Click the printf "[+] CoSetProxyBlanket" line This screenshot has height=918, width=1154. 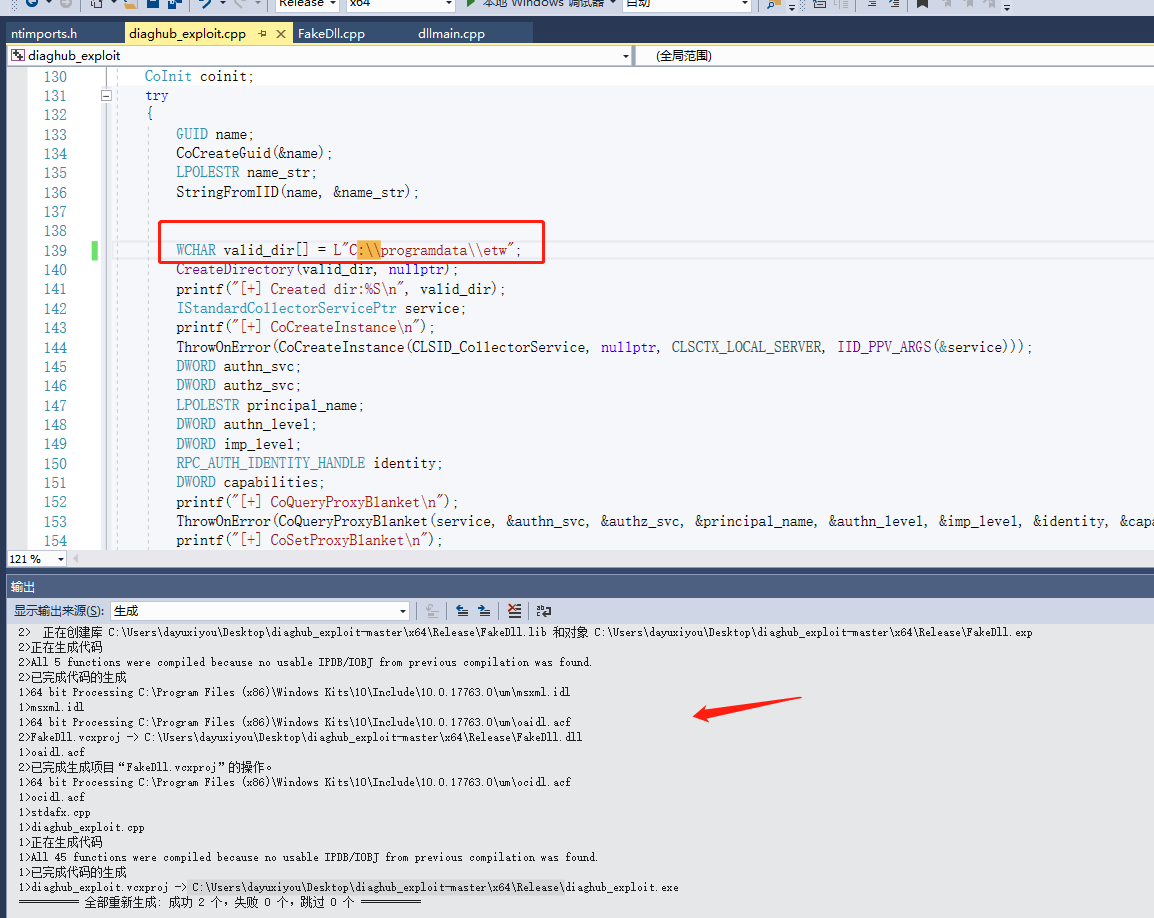(x=309, y=540)
